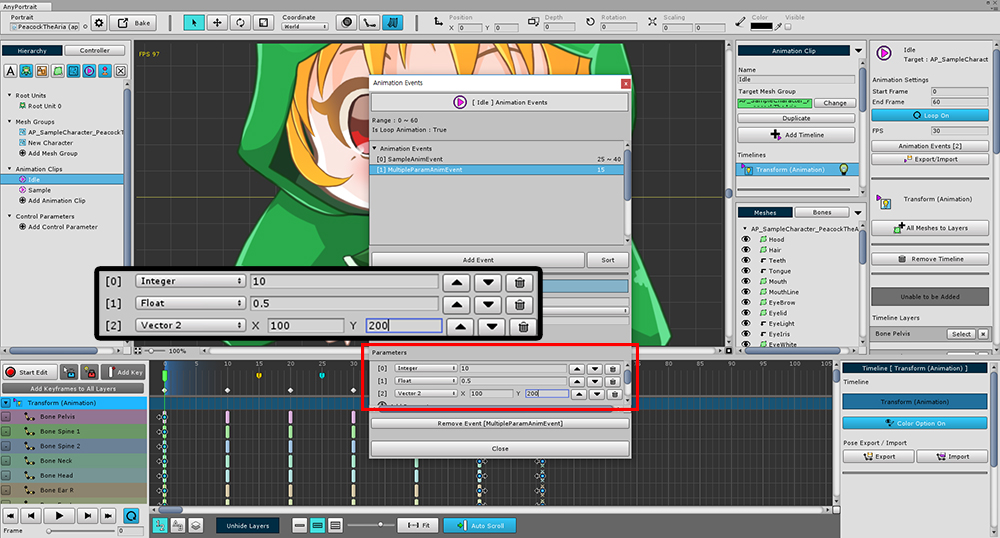The image size is (1000, 538).
Task: Toggle visibility eye of Mouth mesh
Action: click(x=746, y=282)
